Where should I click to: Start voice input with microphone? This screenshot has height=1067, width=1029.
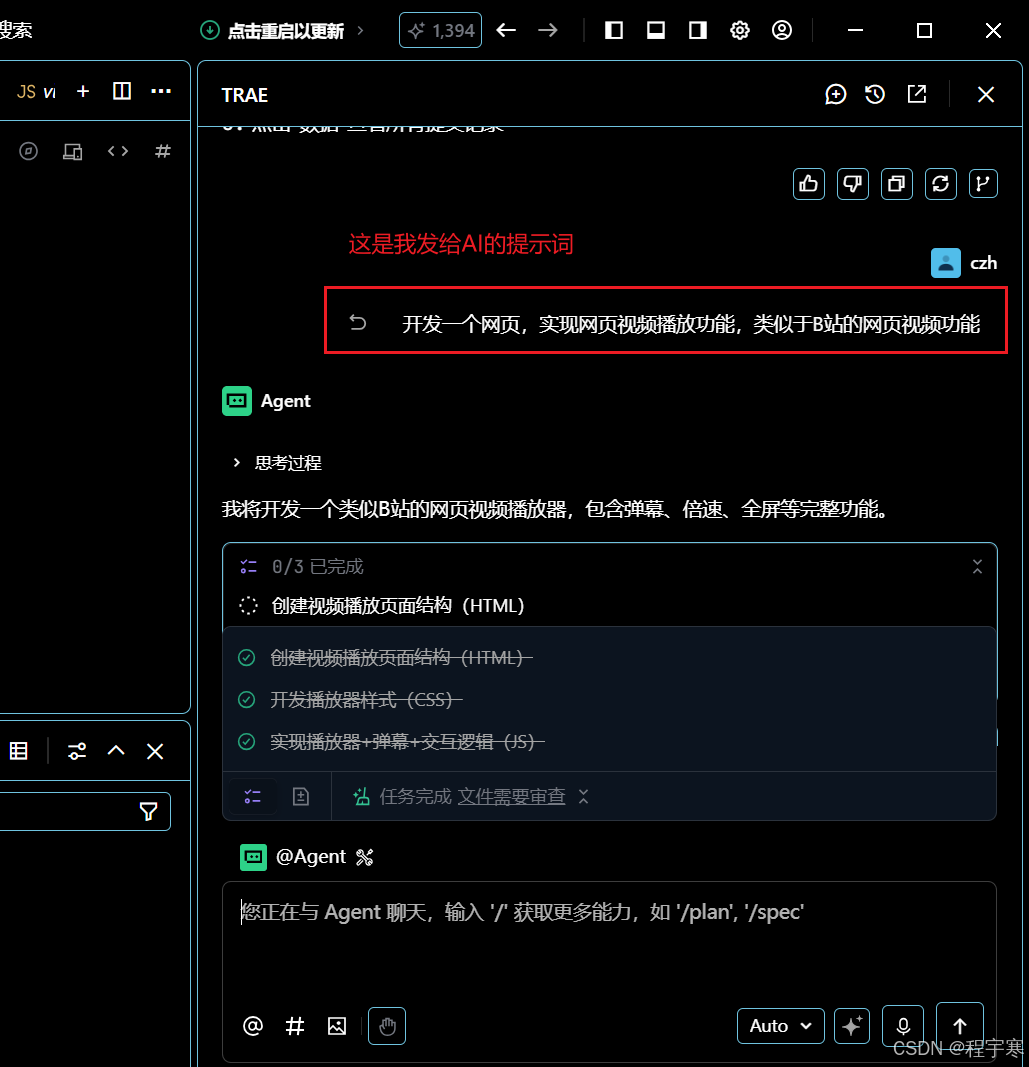coord(903,1025)
